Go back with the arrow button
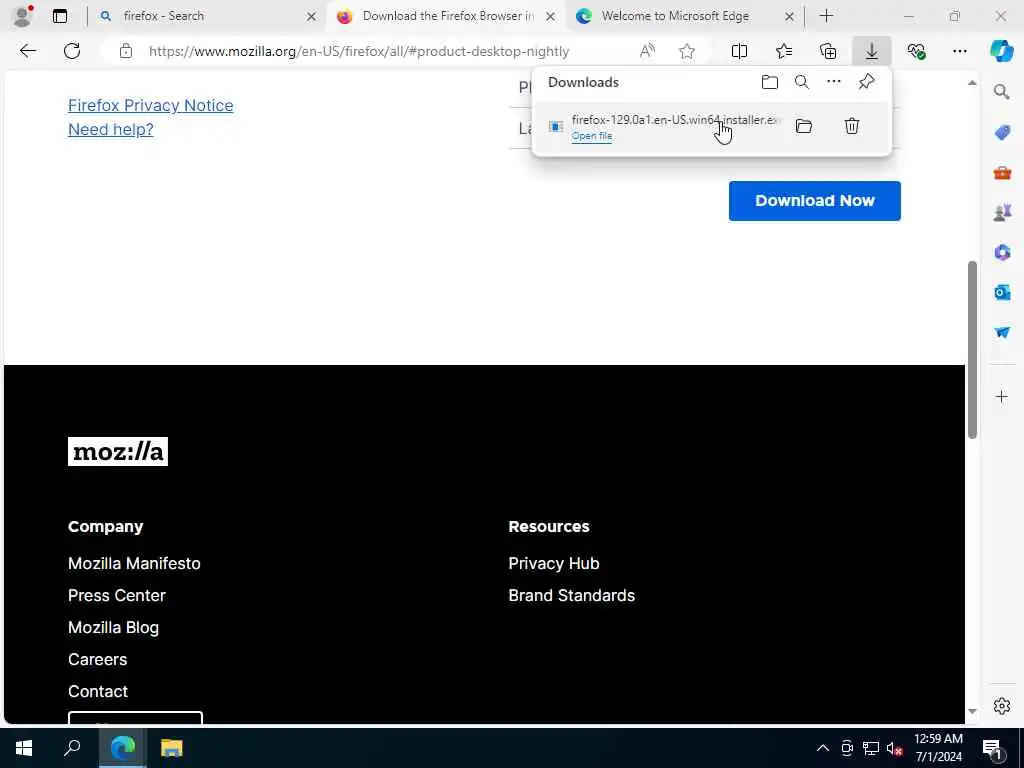The width and height of the screenshot is (1024, 768). (x=27, y=51)
